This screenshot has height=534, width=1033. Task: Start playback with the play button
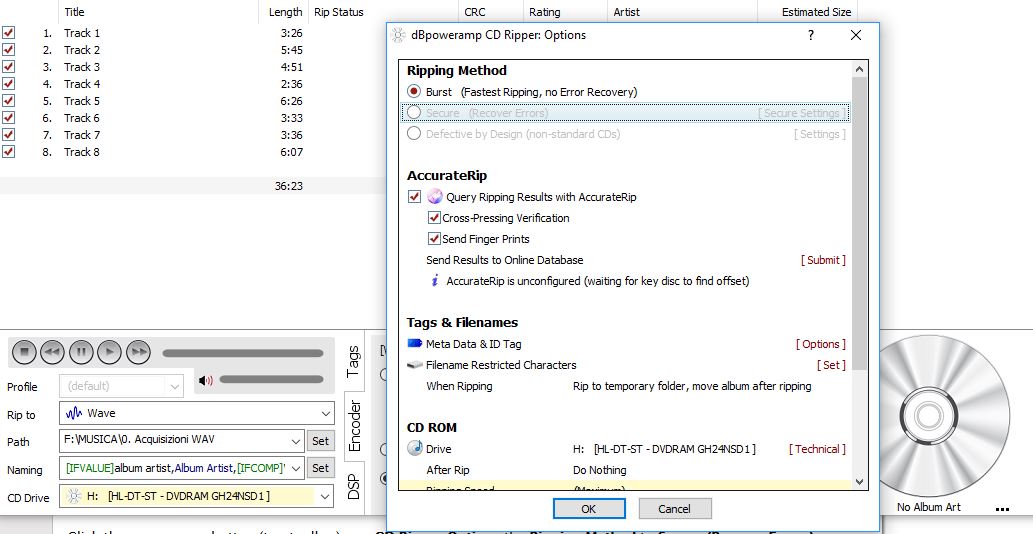(109, 352)
